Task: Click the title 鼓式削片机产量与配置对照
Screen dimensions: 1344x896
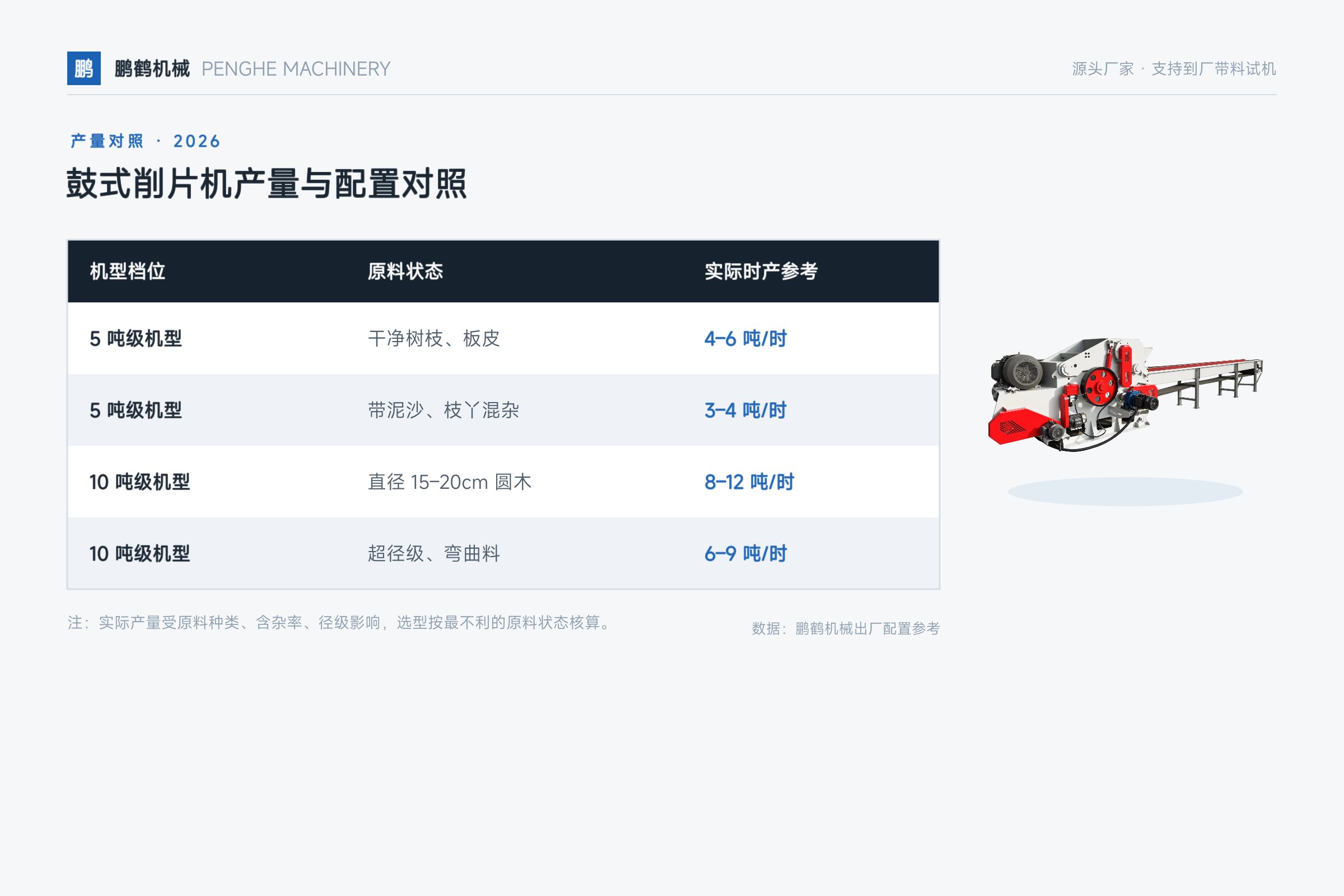Action: coord(267,184)
